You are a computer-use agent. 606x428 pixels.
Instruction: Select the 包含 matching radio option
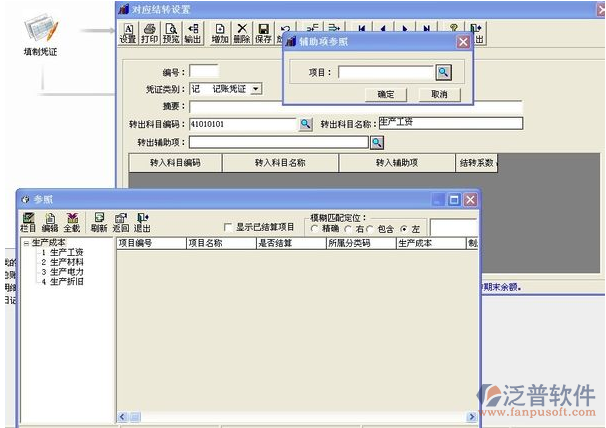coord(373,229)
